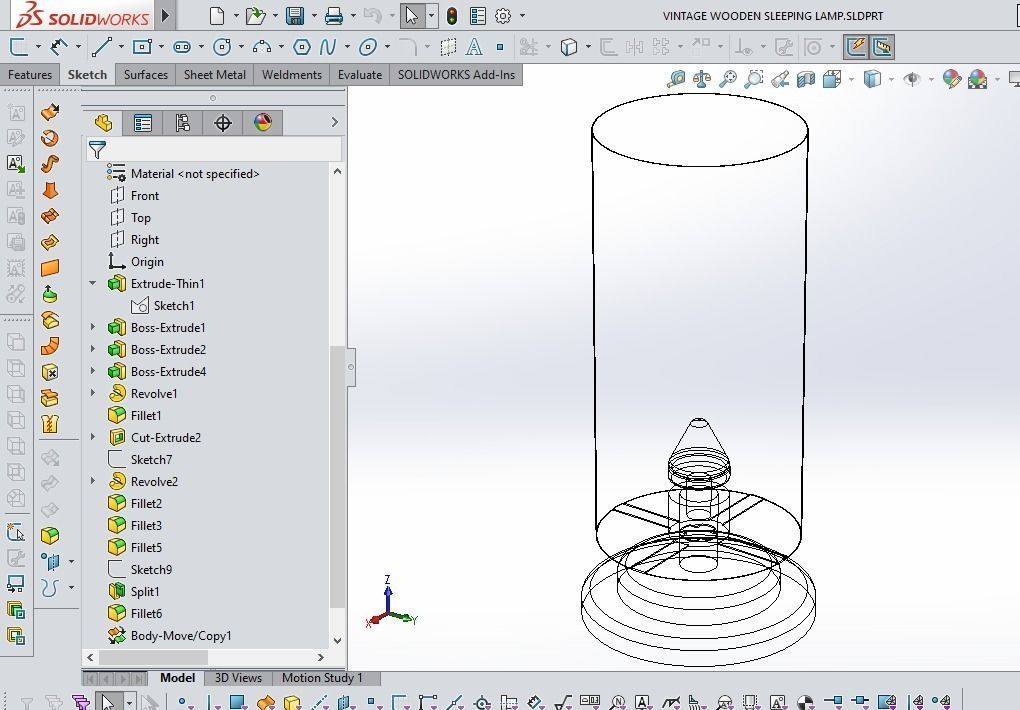Select the Straight Slot sketch tool
The height and width of the screenshot is (710, 1020).
[182, 47]
